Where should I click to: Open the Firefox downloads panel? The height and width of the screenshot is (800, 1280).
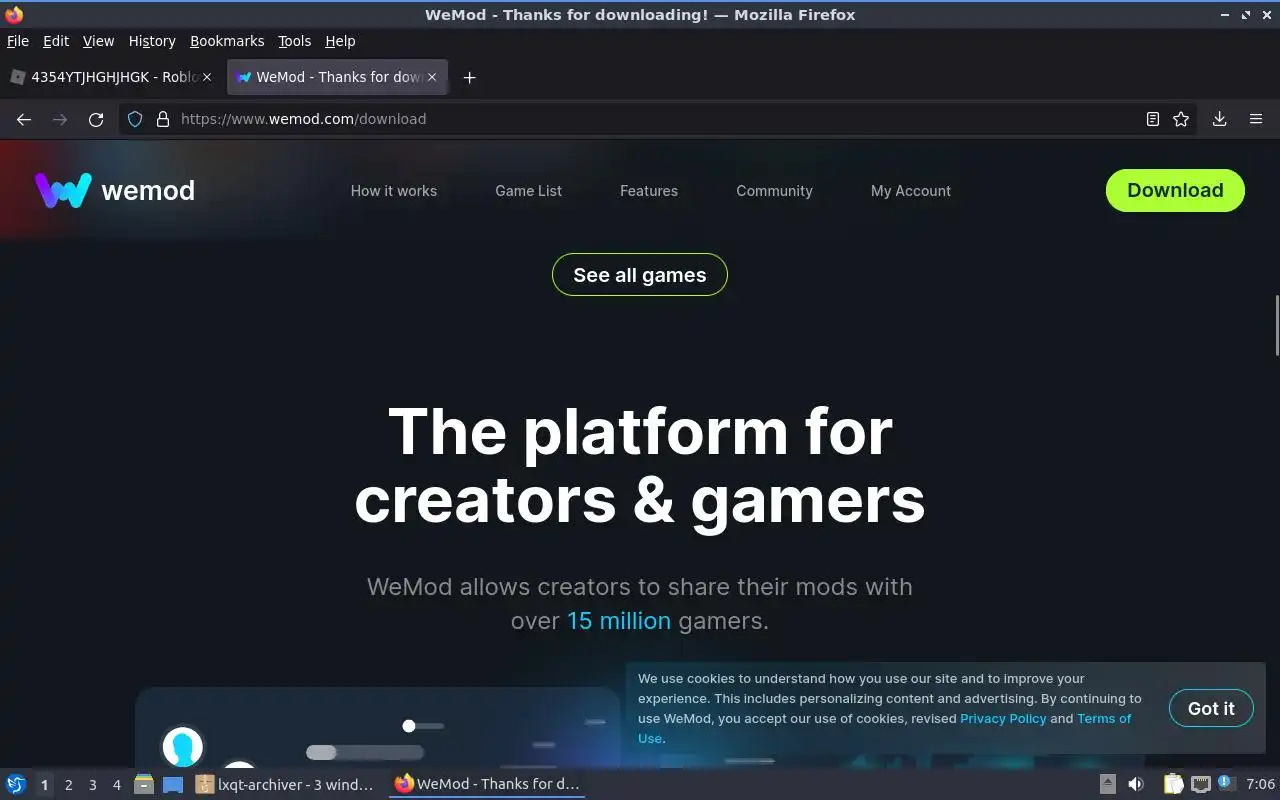click(x=1219, y=119)
